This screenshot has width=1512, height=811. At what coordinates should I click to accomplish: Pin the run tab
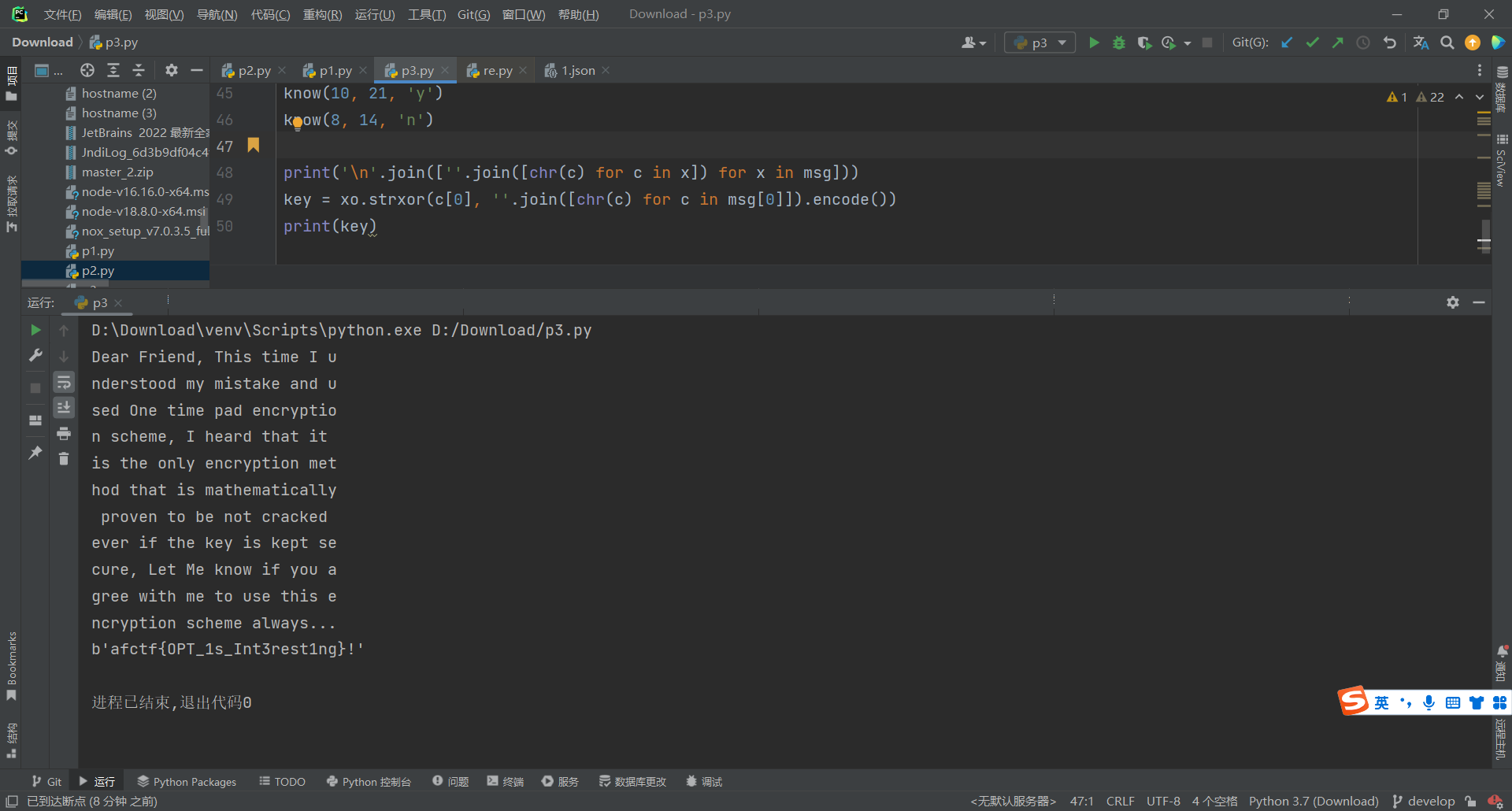(35, 453)
